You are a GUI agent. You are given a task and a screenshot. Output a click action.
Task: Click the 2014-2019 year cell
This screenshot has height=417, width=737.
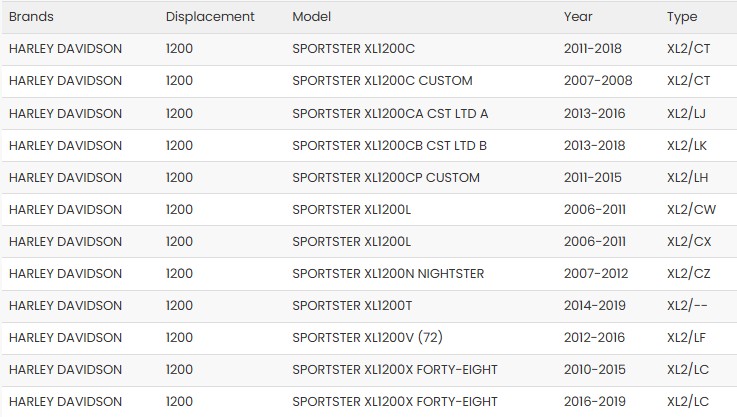pyautogui.click(x=592, y=306)
